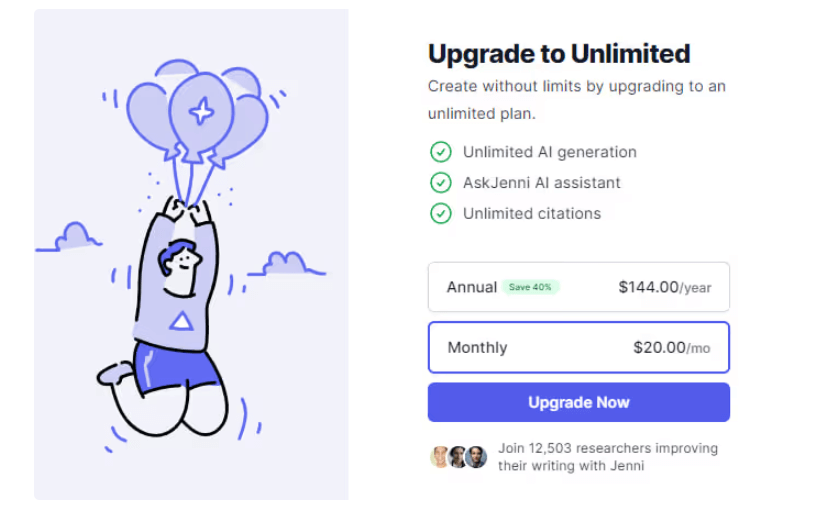The height and width of the screenshot is (522, 833).
Task: Click the Save 40% badge
Action: coord(531,287)
